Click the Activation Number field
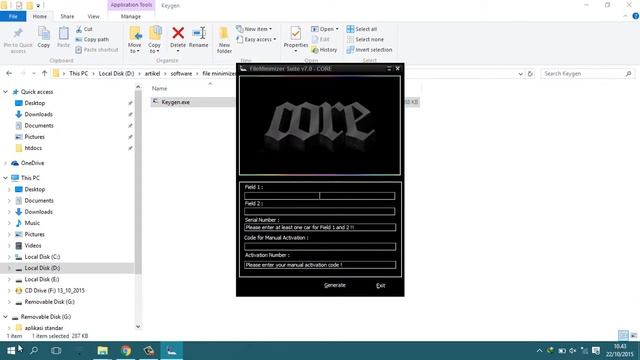Image resolution: width=640 pixels, height=360 pixels. [x=320, y=265]
